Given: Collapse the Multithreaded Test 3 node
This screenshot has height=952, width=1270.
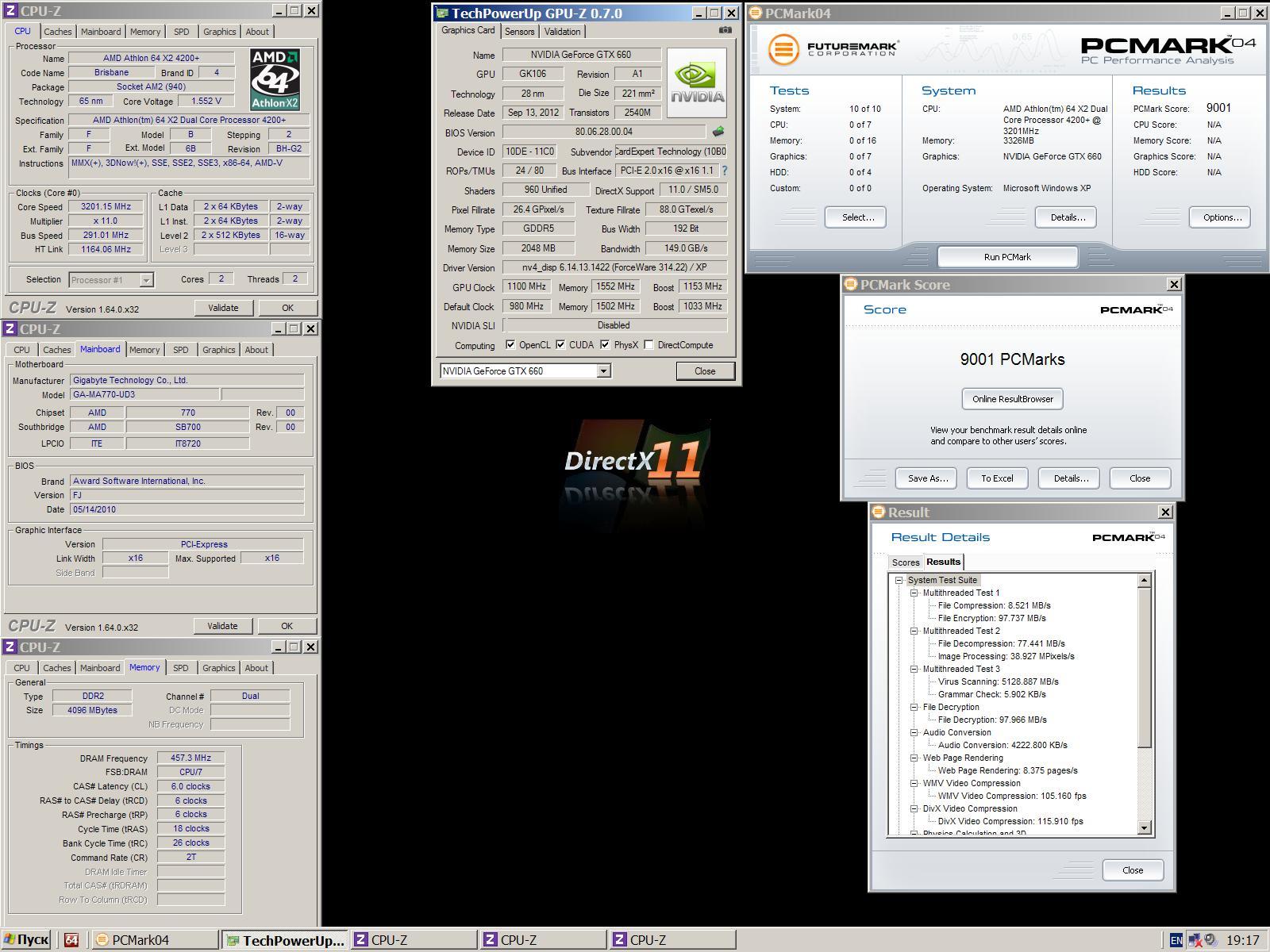Looking at the screenshot, I should [914, 669].
